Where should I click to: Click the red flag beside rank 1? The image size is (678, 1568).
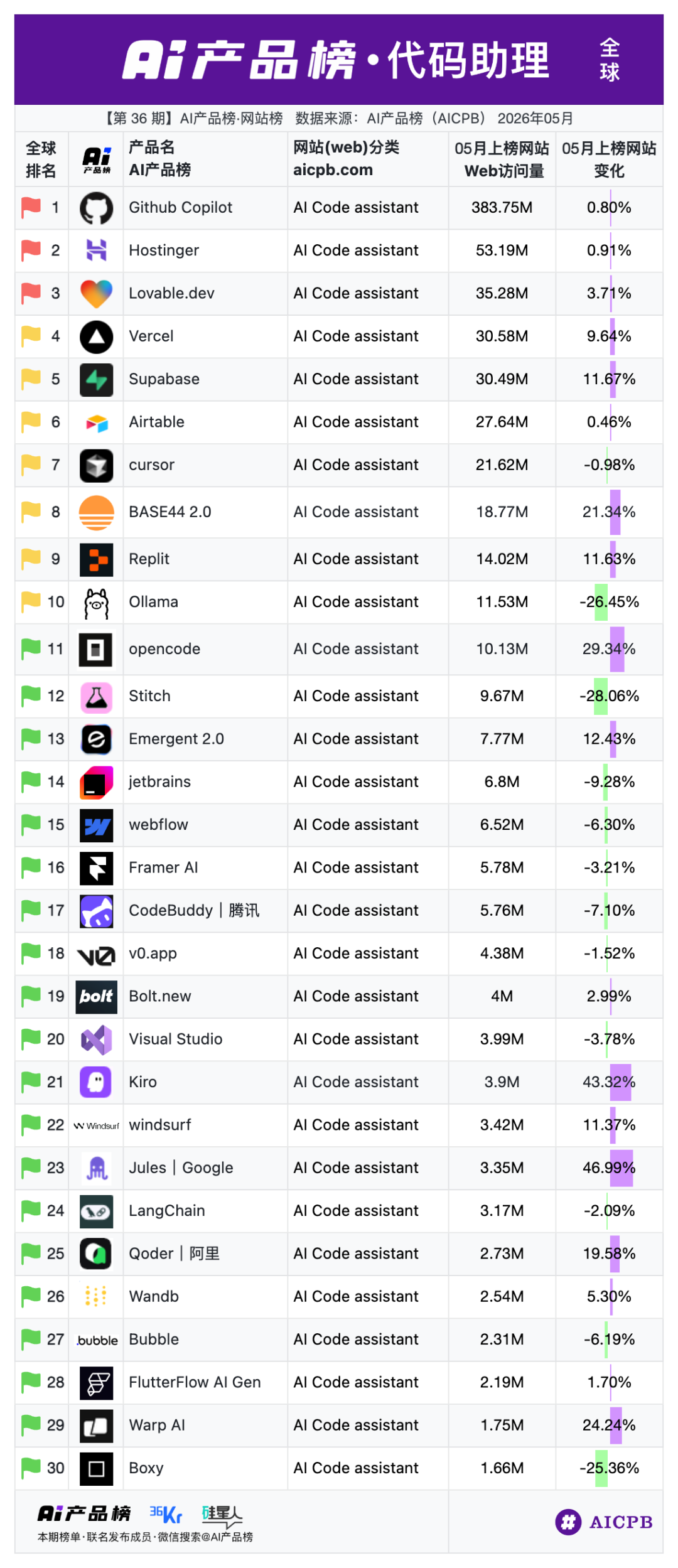31,207
